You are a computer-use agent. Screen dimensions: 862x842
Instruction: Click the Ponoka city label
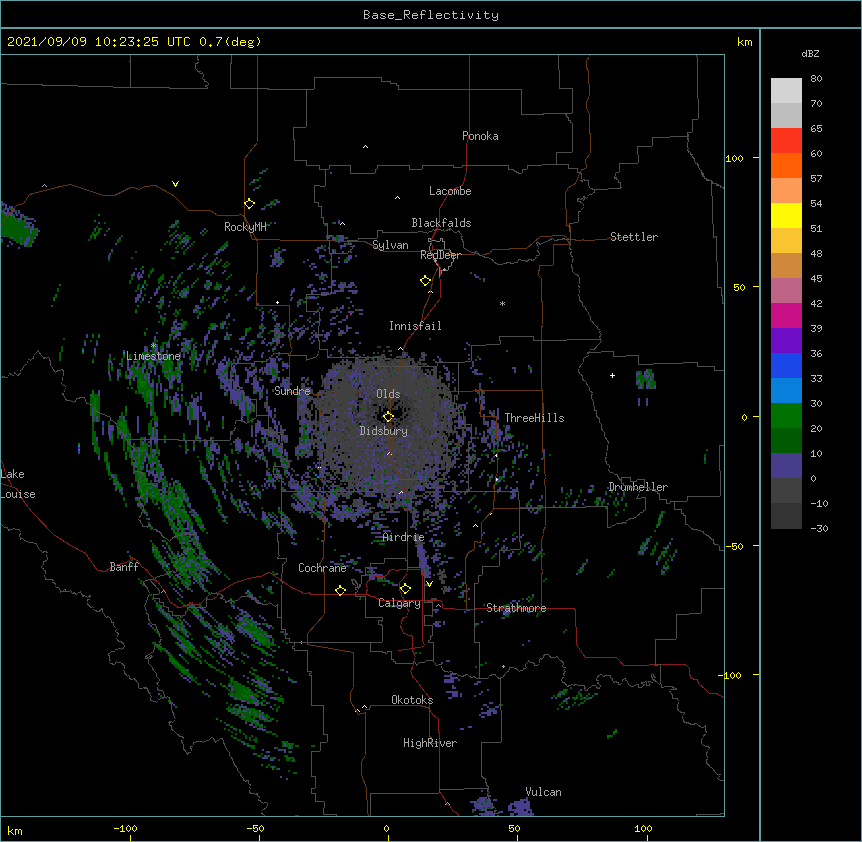point(480,136)
